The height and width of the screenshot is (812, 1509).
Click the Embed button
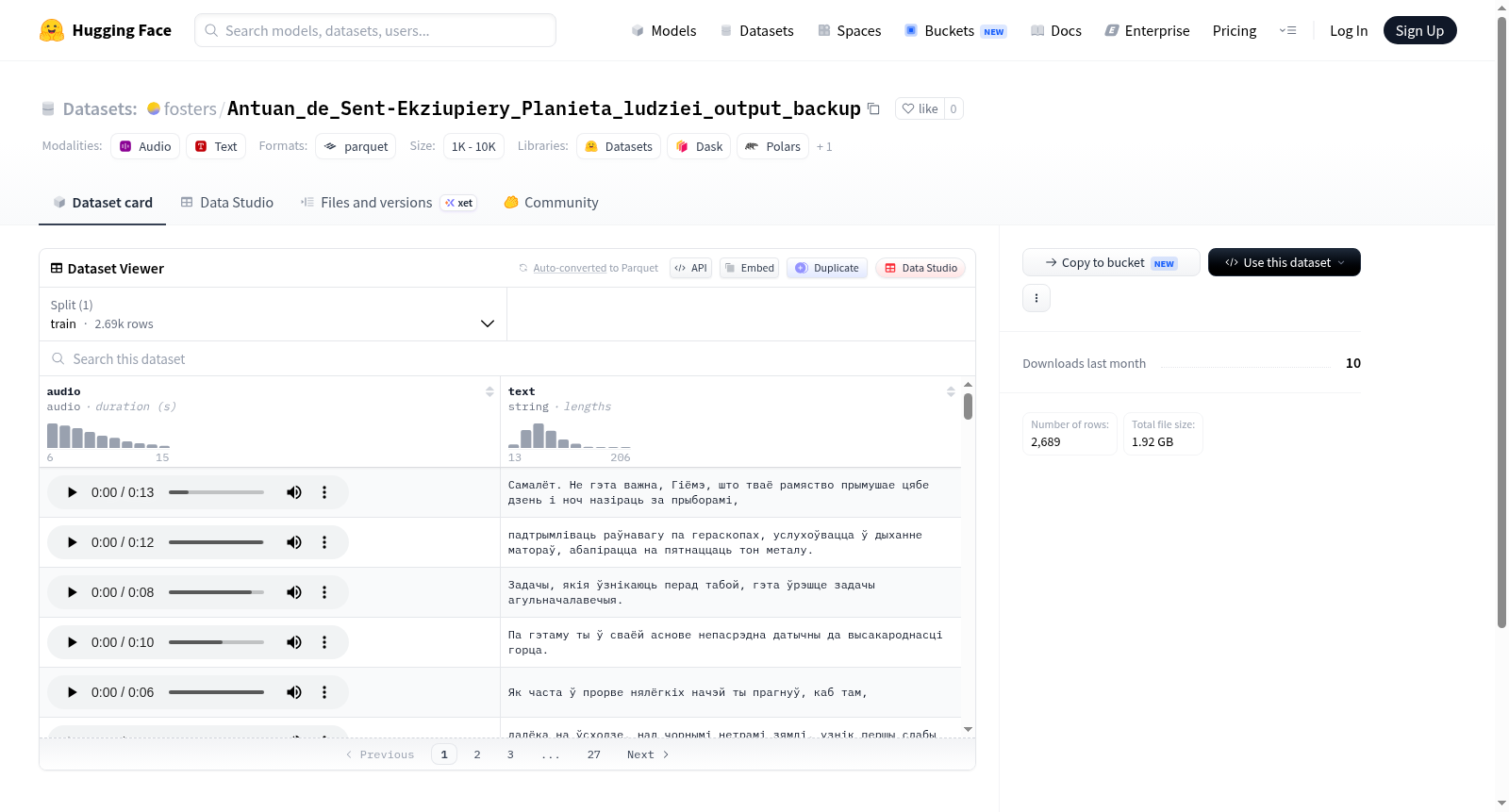749,268
